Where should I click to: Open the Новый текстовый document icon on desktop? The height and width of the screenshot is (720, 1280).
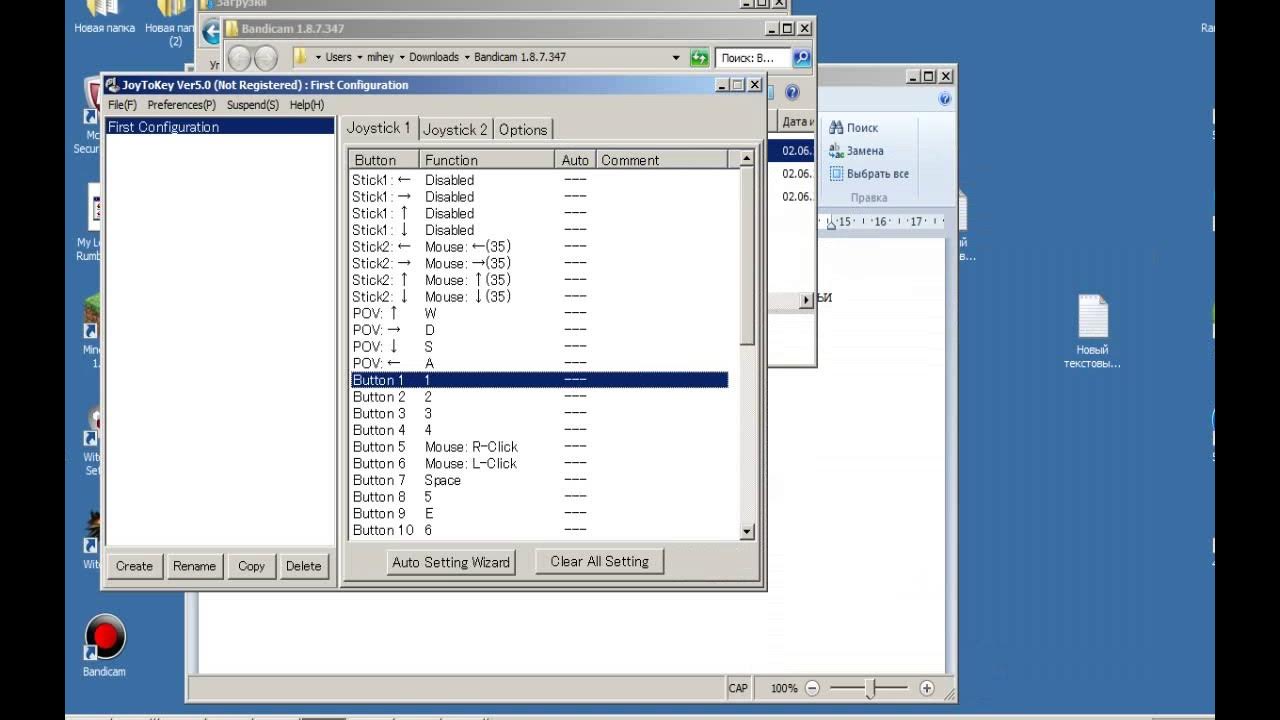point(1092,331)
